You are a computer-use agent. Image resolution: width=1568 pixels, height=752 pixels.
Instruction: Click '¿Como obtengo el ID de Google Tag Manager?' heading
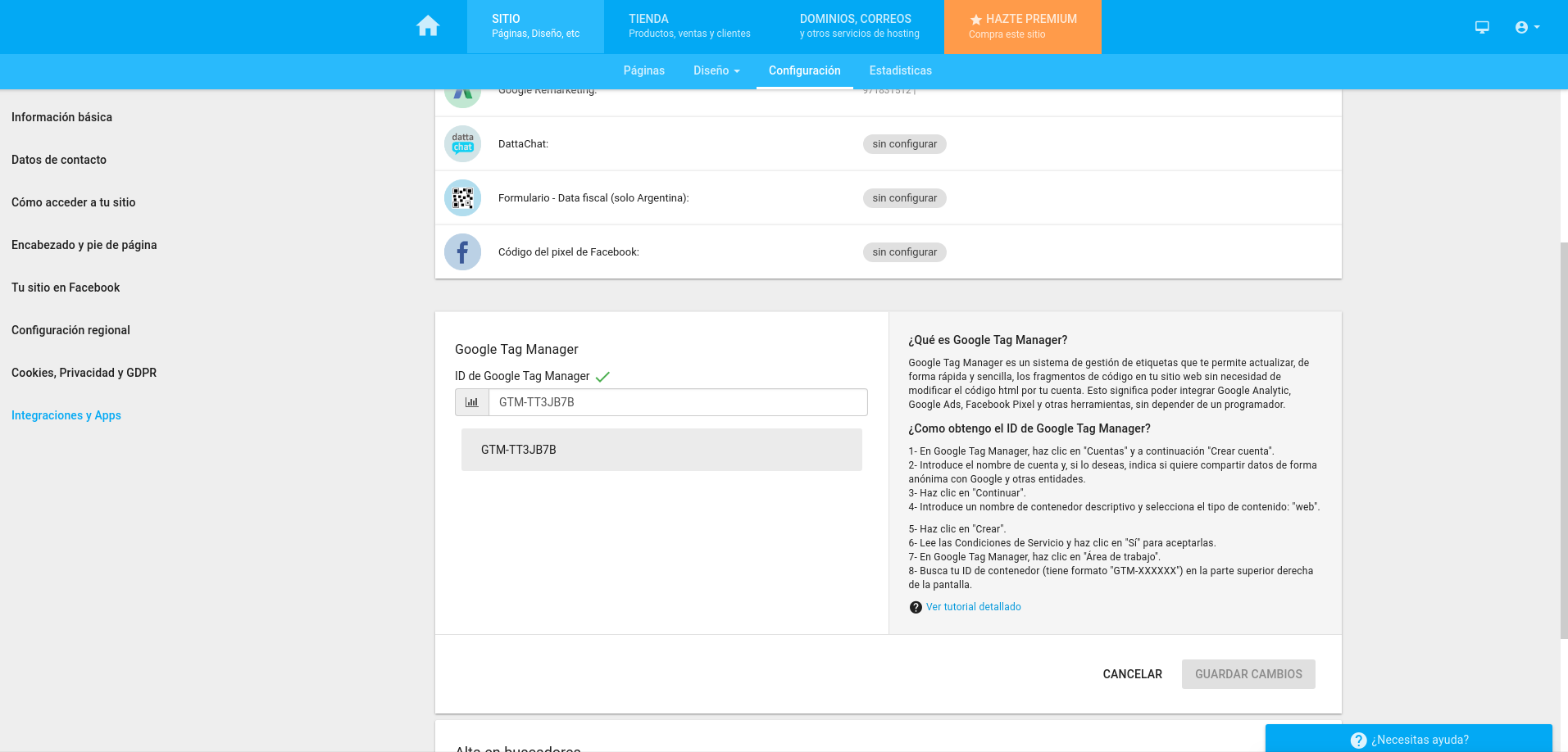click(x=1029, y=428)
